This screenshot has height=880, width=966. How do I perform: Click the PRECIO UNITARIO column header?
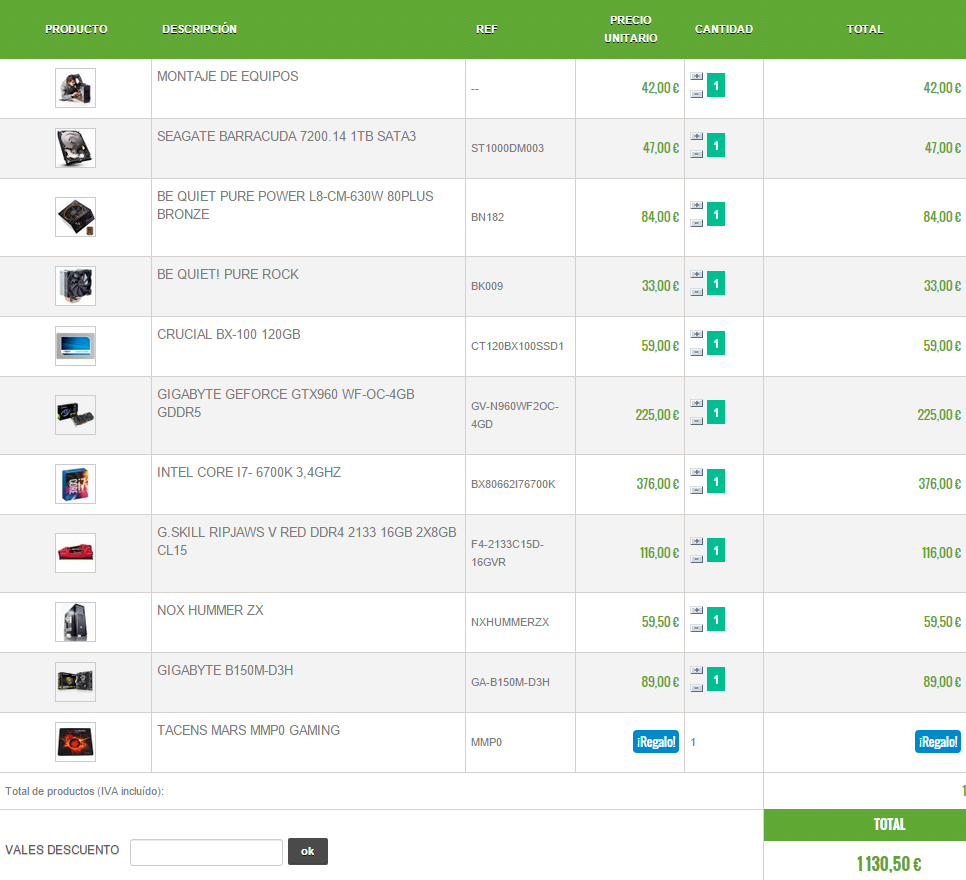click(x=631, y=29)
